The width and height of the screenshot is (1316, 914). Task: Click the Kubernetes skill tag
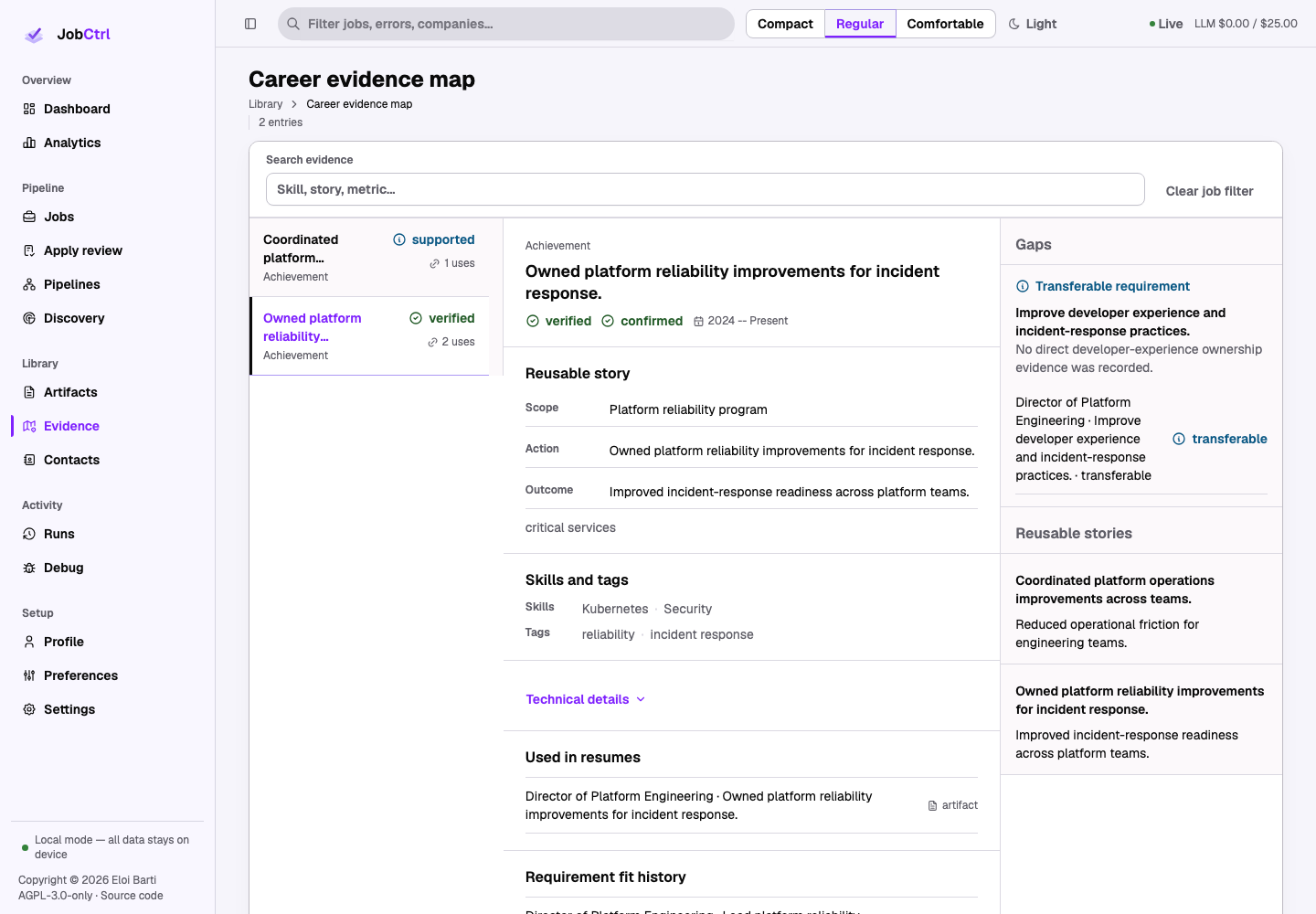pos(615,609)
